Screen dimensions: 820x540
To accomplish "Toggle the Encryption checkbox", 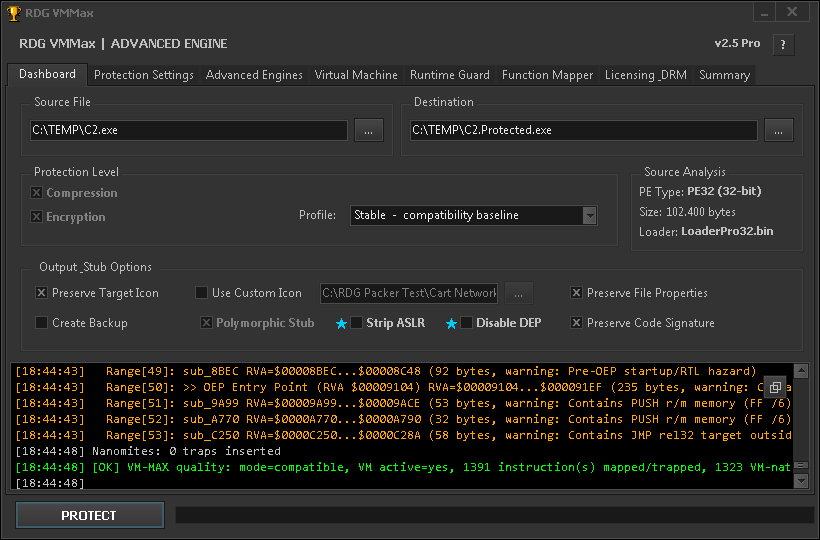I will (36, 216).
